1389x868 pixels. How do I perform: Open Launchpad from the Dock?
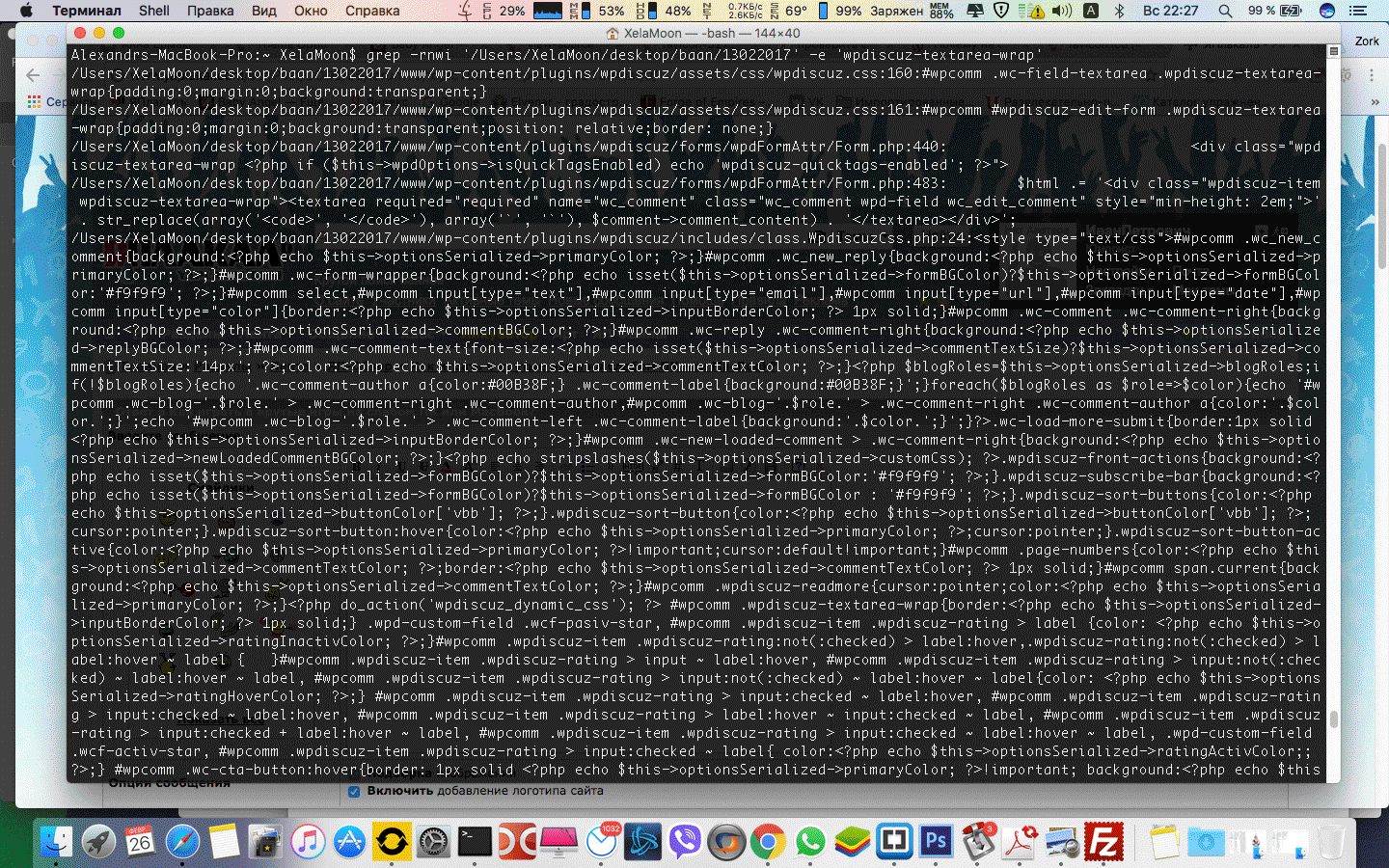[98, 842]
